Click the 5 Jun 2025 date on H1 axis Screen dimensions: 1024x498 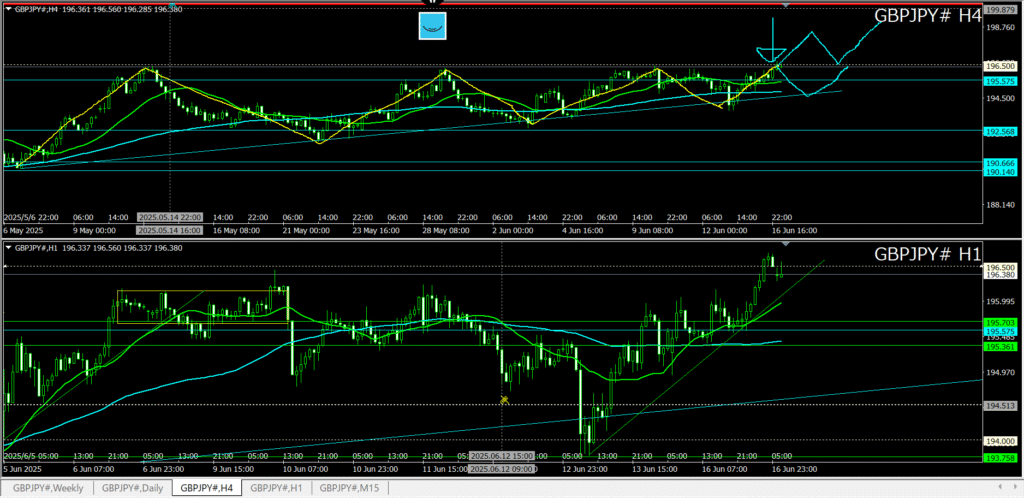click(23, 469)
